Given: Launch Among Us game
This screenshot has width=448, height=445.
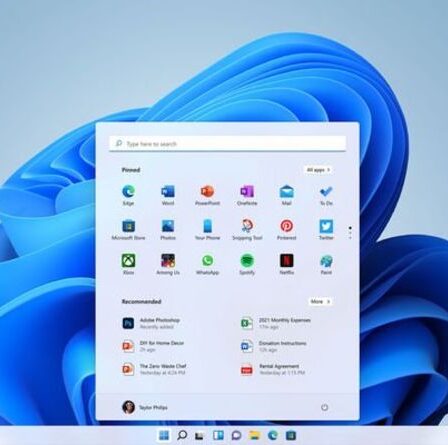Looking at the screenshot, I should click(x=168, y=264).
